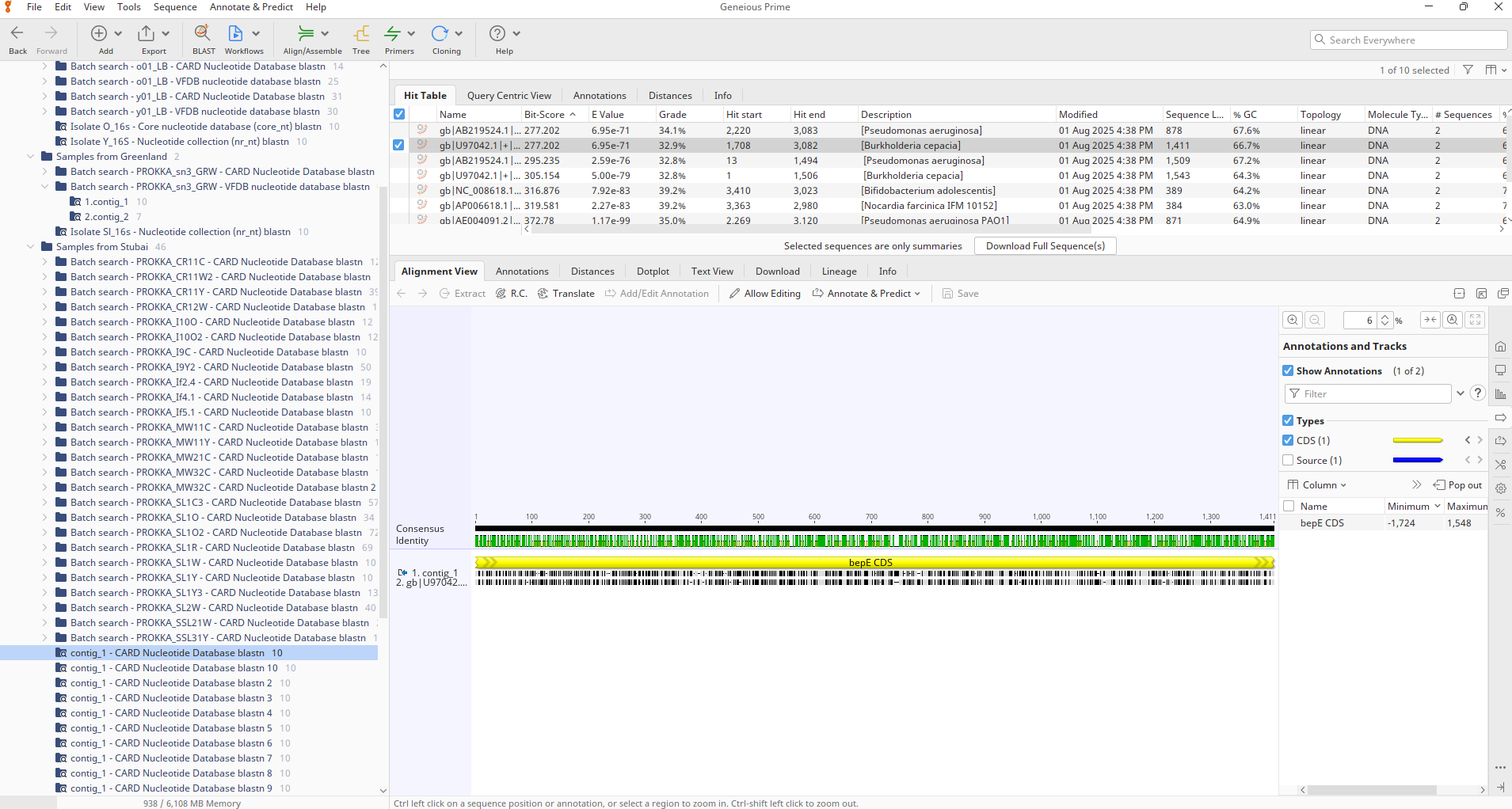Viewport: 1512px width, 809px height.
Task: Click the zoom in magnifier icon
Action: pos(1293,320)
